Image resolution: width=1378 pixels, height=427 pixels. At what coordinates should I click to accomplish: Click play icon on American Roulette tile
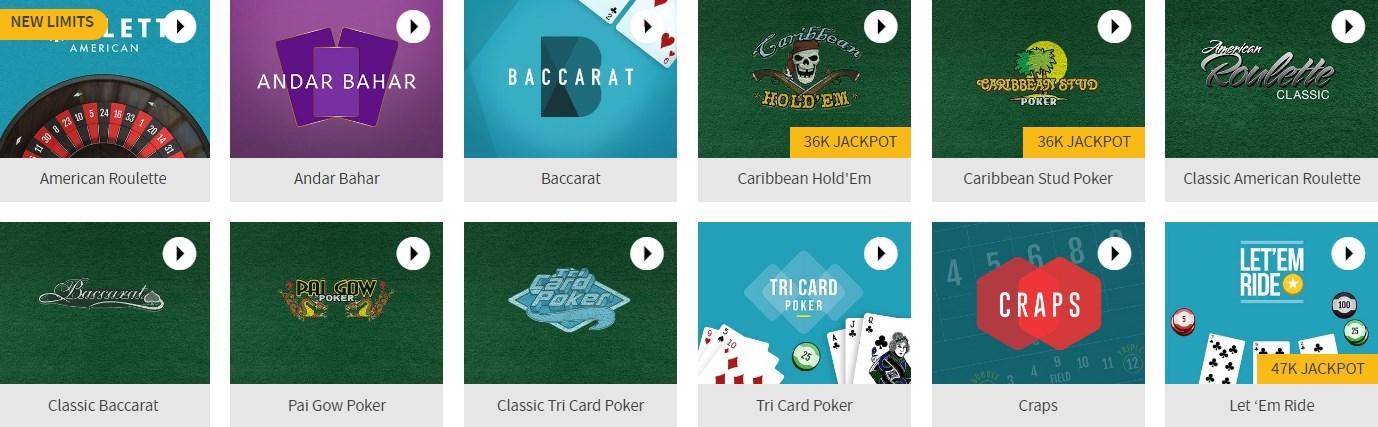[x=179, y=26]
